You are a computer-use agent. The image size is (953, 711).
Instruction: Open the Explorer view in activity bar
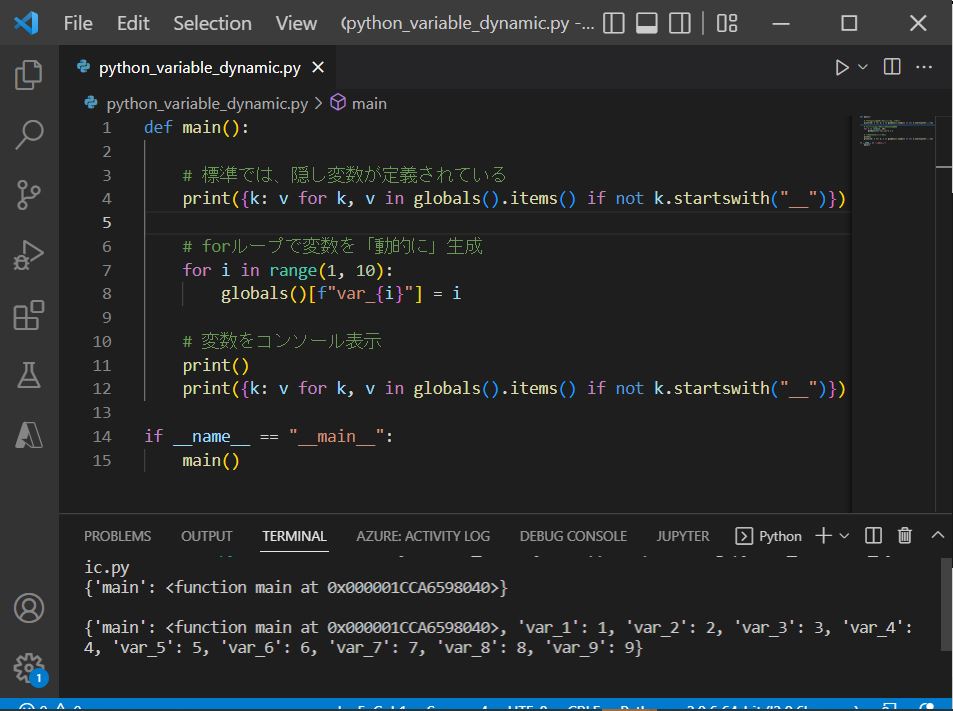pyautogui.click(x=29, y=75)
